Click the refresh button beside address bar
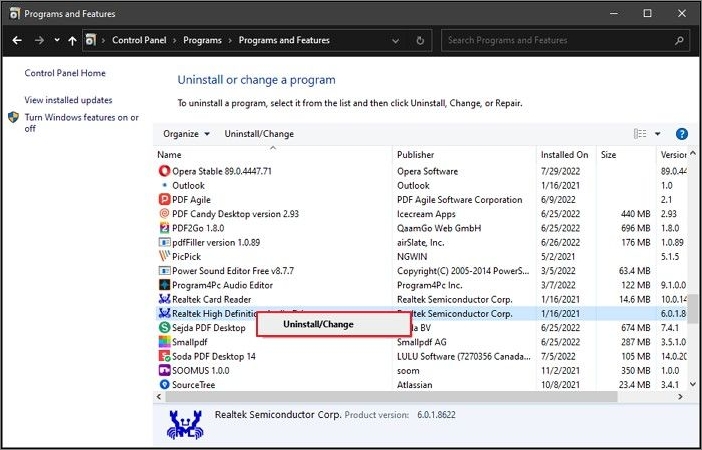 421,41
